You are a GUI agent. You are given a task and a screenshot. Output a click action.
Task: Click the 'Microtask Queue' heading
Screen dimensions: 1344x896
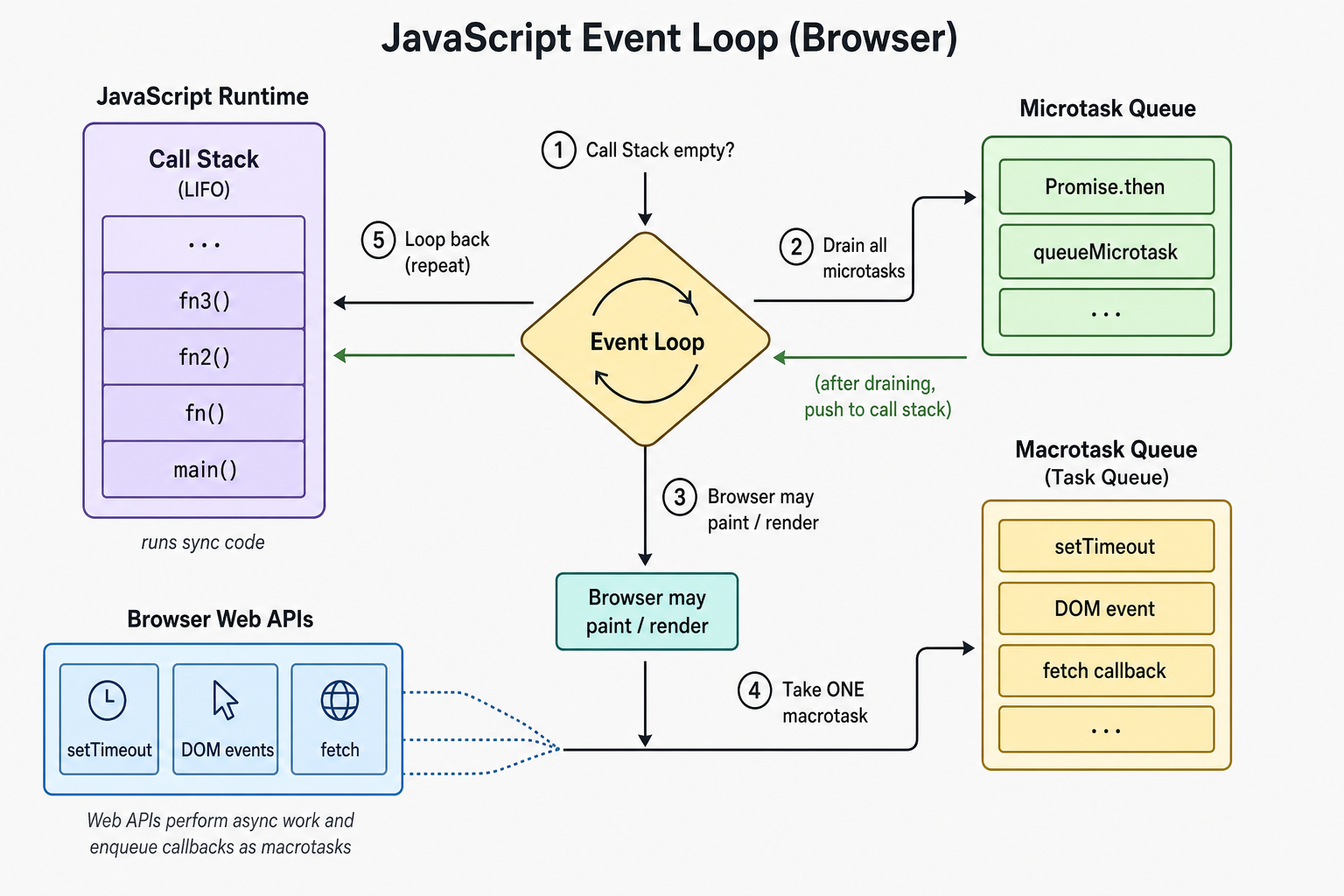tap(1108, 108)
